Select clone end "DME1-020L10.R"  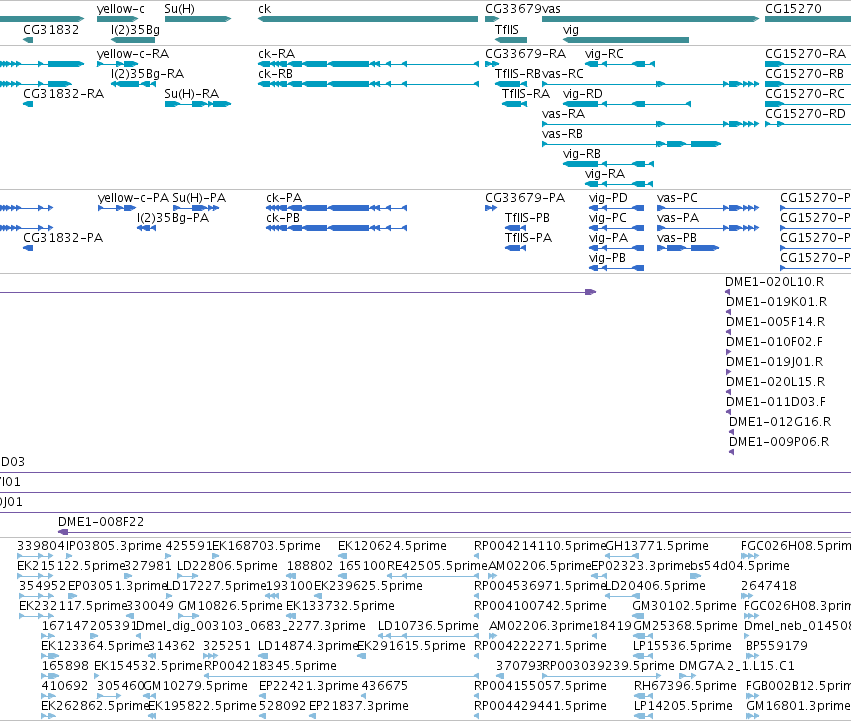pyautogui.click(x=774, y=282)
